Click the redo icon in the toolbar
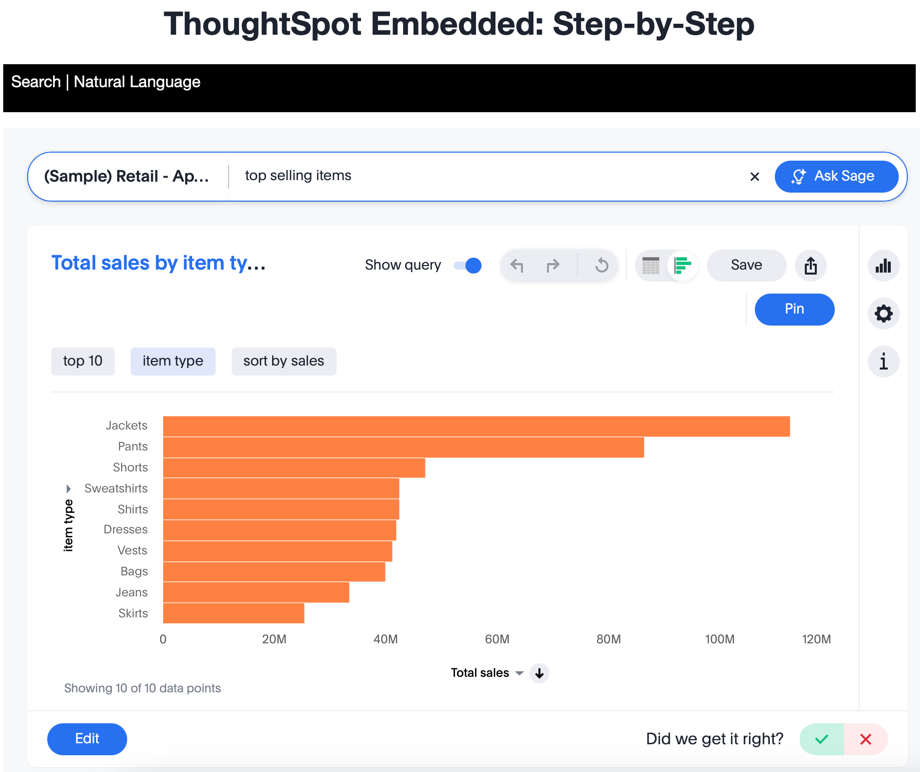920x772 pixels. pyautogui.click(x=554, y=265)
